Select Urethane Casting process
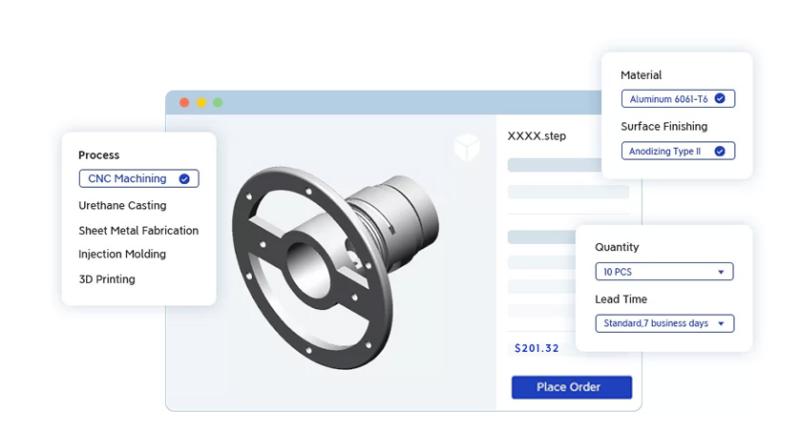Image resolution: width=800 pixels, height=432 pixels. point(121,205)
